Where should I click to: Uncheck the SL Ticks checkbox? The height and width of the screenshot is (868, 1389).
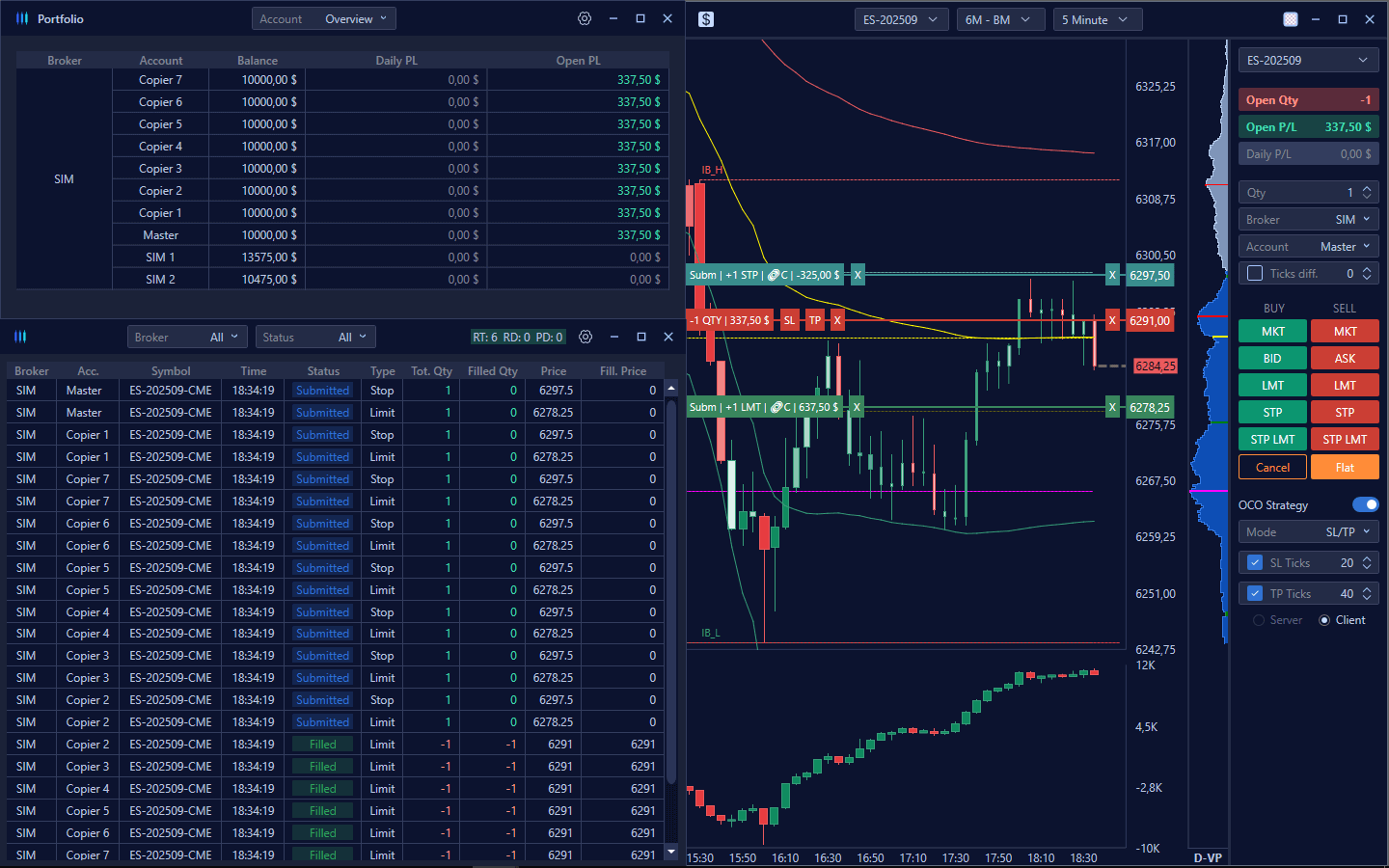(1255, 563)
